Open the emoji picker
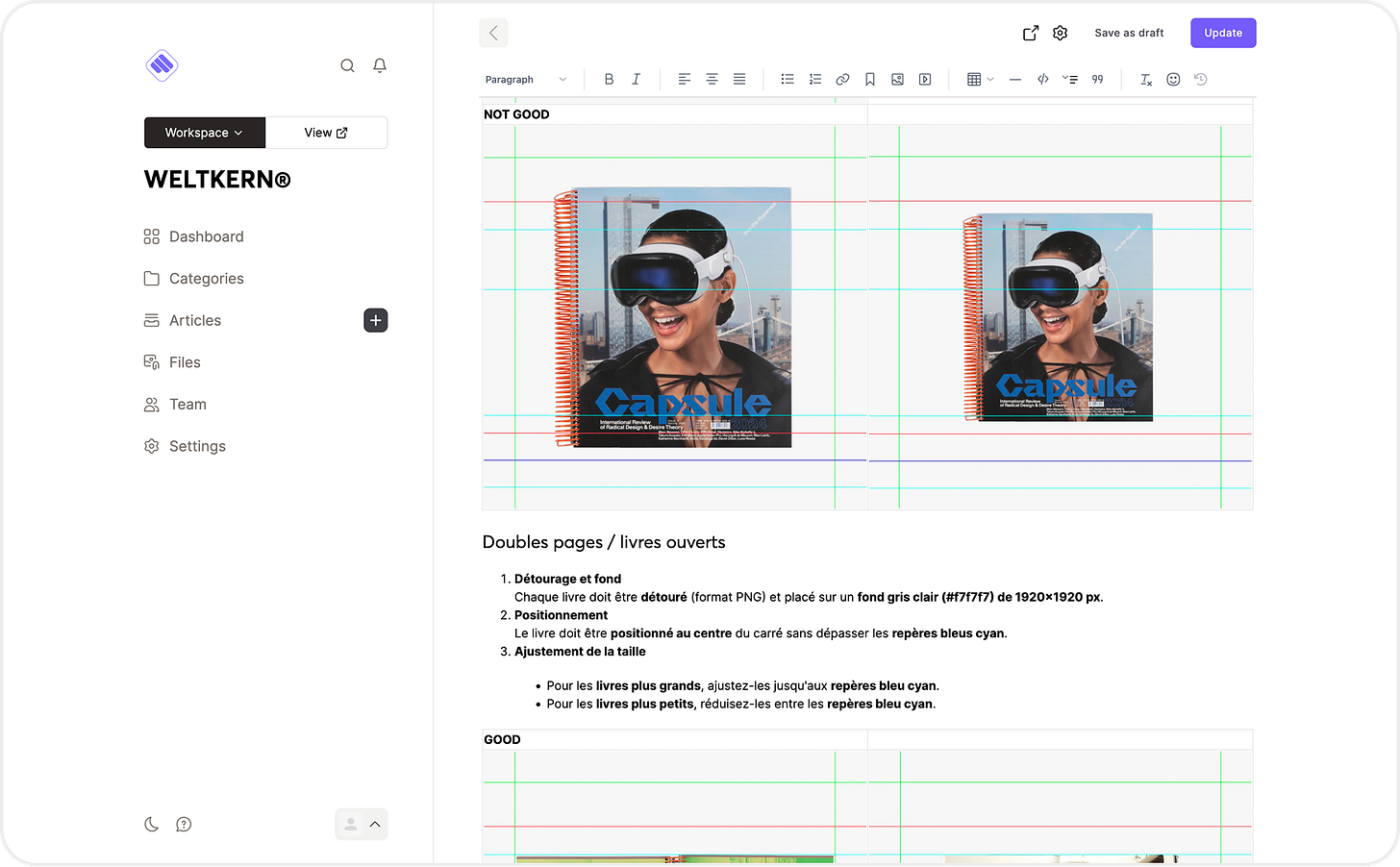The width and height of the screenshot is (1400, 867). 1173,80
